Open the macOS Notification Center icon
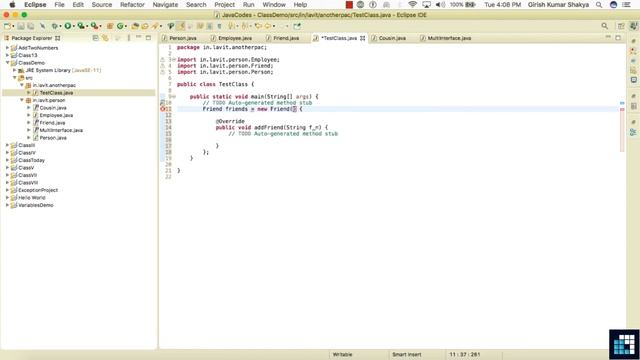Image resolution: width=640 pixels, height=360 pixels. point(627,4)
